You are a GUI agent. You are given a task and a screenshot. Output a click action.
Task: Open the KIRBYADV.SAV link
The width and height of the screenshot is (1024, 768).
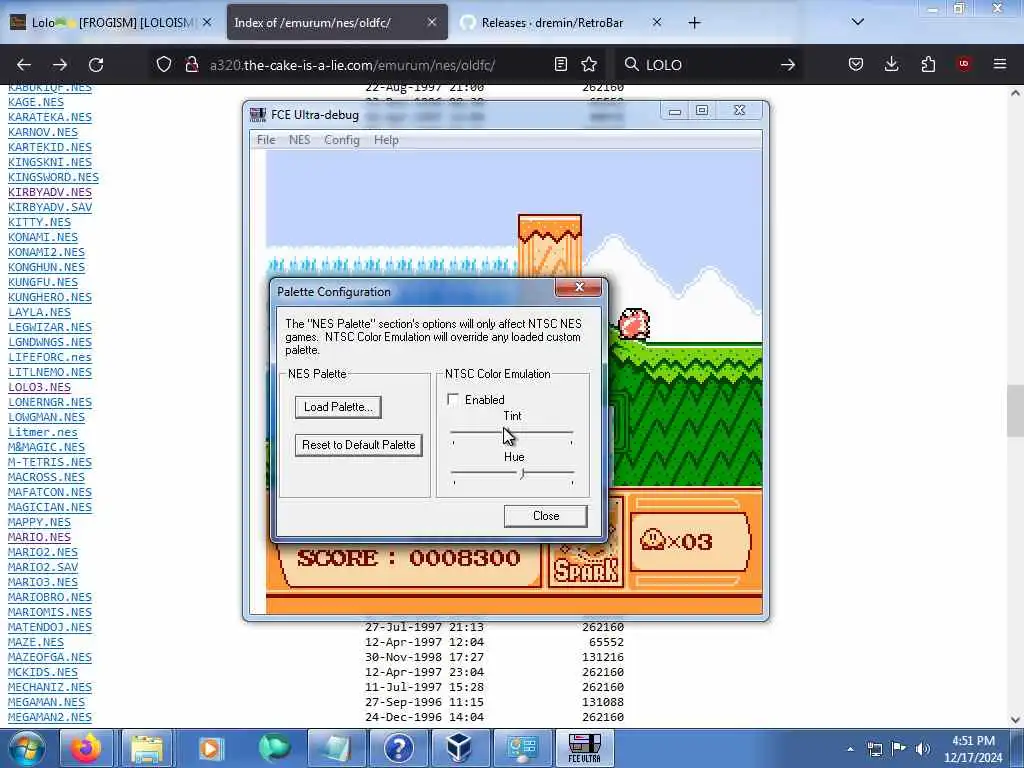(x=50, y=207)
